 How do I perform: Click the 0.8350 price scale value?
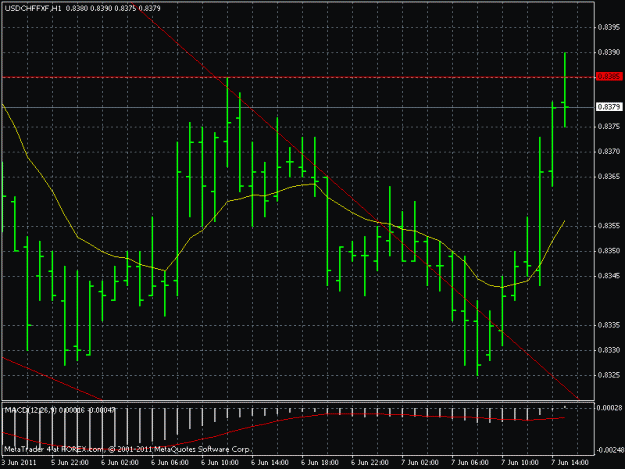click(x=609, y=251)
